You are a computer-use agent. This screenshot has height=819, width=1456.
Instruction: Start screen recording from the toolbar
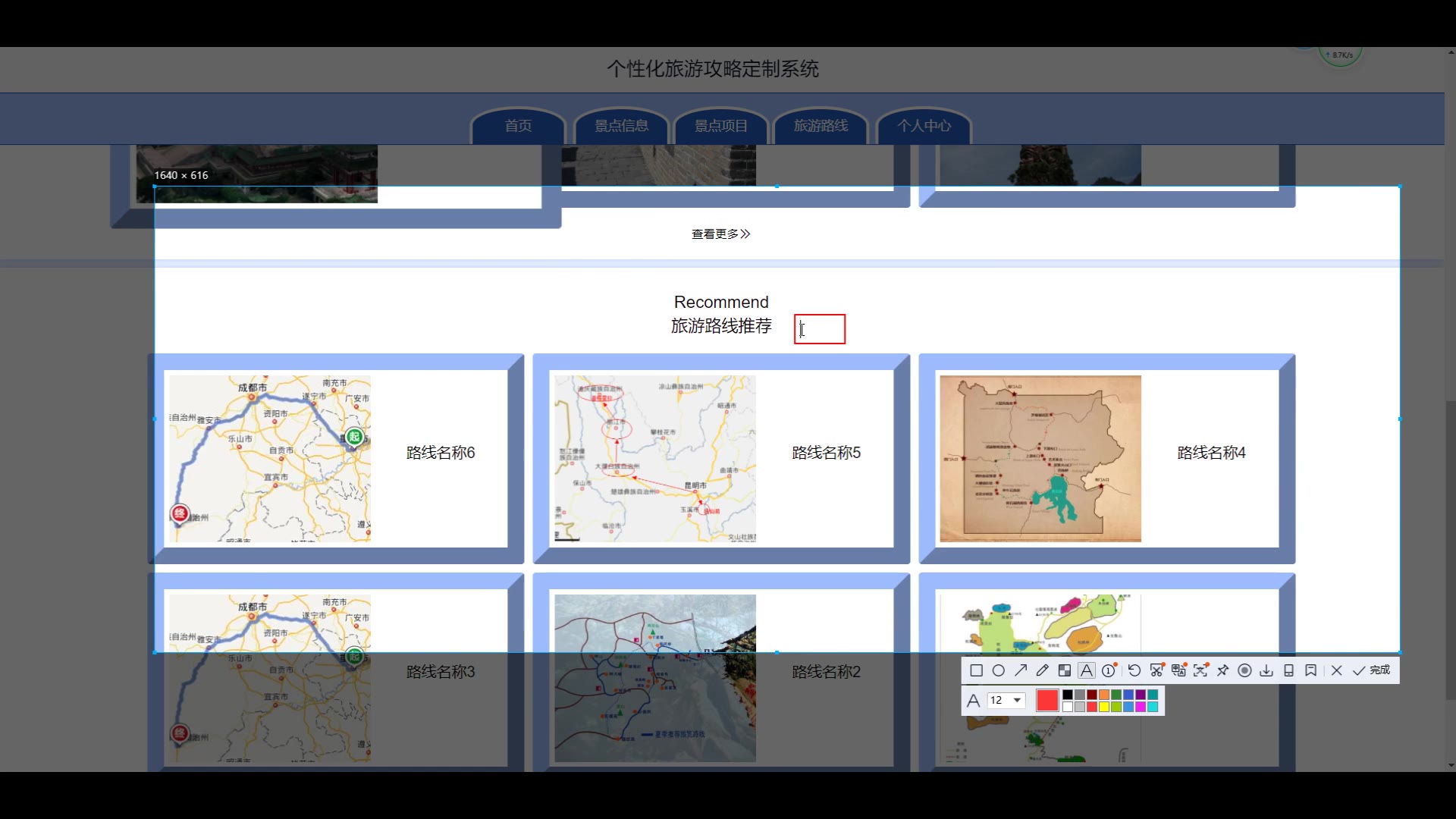pos(1244,670)
